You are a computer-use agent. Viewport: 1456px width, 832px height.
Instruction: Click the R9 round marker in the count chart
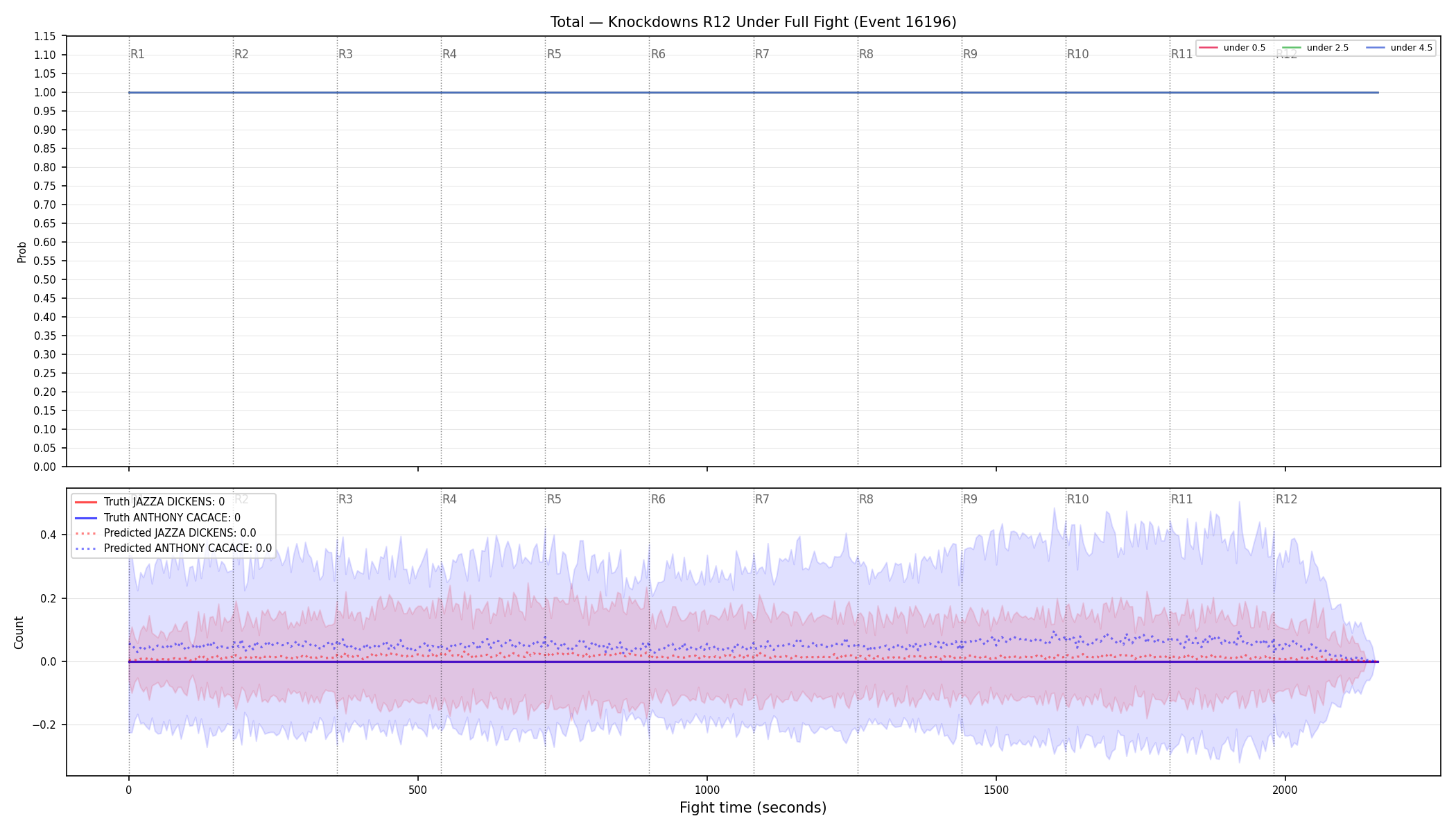970,499
